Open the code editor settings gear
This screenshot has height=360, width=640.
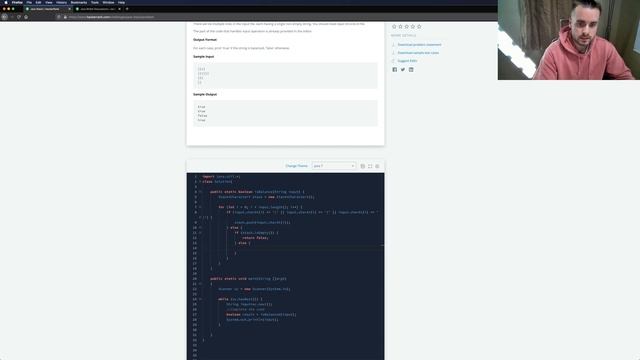(x=377, y=166)
